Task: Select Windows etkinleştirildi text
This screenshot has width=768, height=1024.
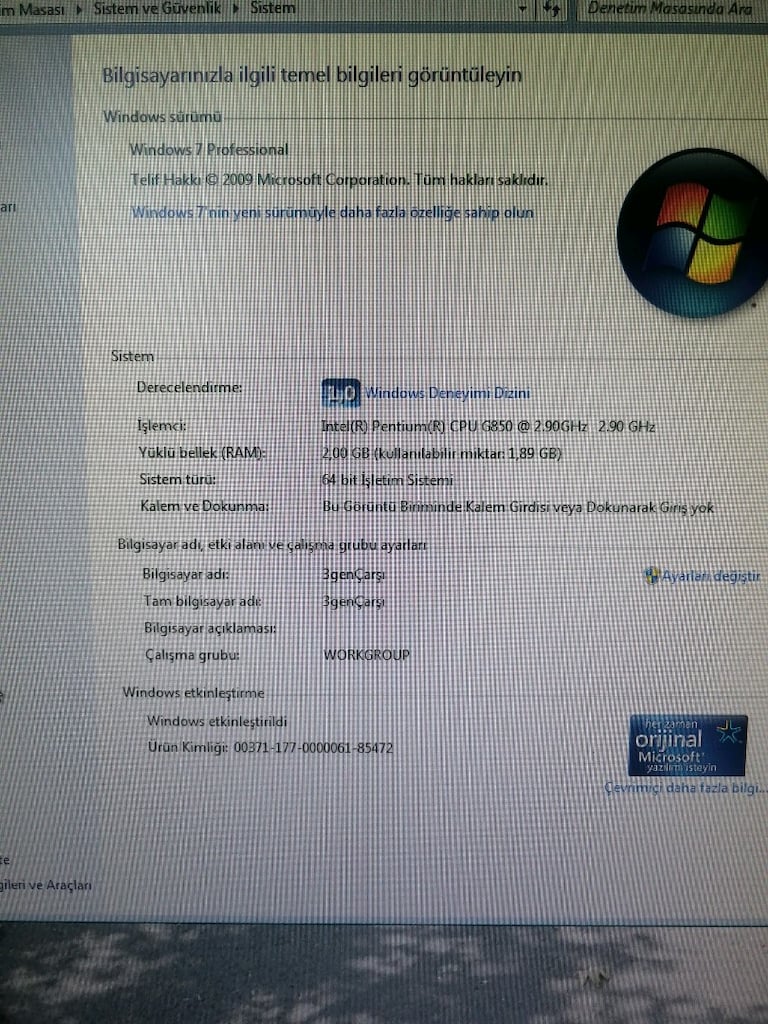Action: point(217,721)
